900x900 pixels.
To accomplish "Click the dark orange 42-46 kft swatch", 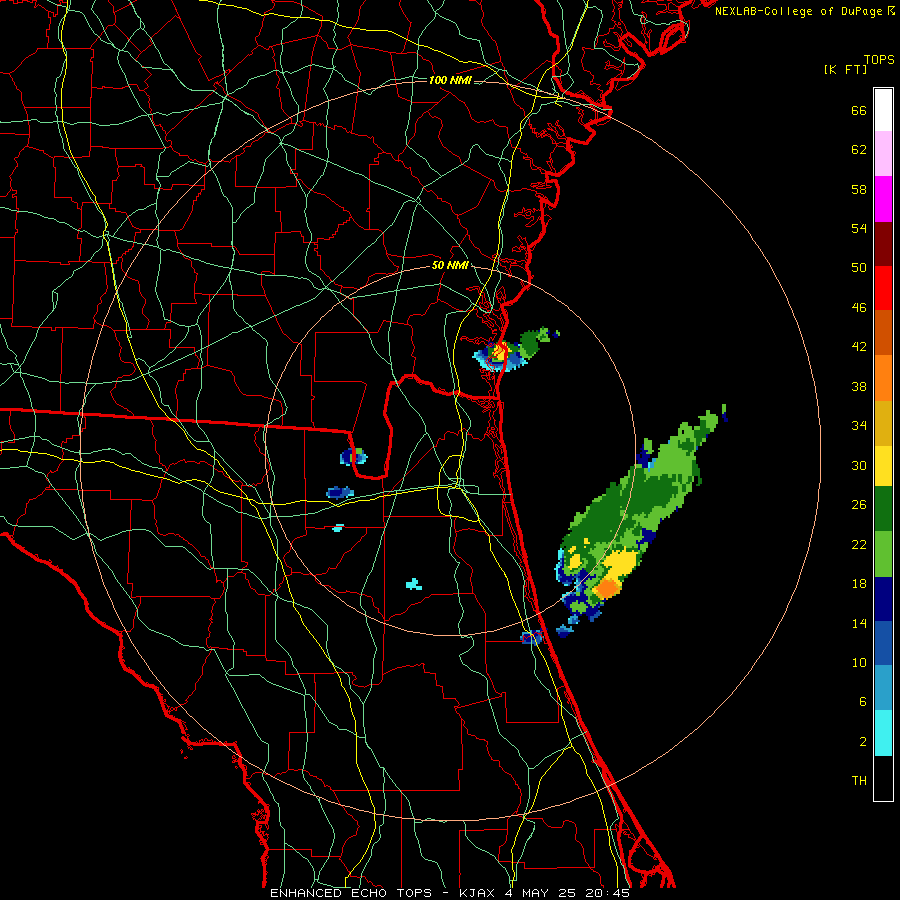I will coord(883,332).
